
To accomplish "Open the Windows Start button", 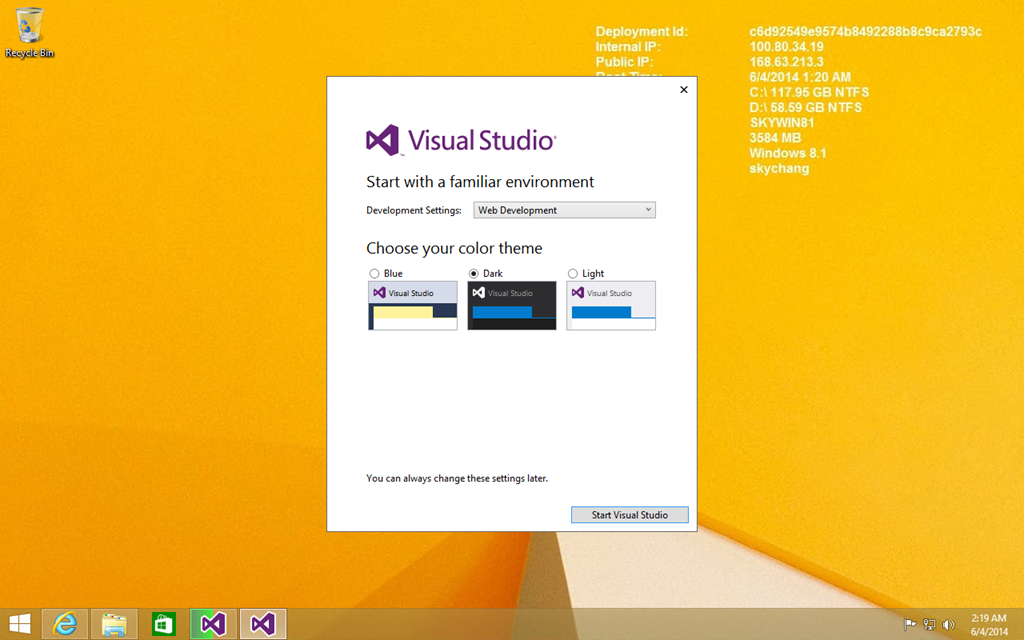I will [x=20, y=624].
